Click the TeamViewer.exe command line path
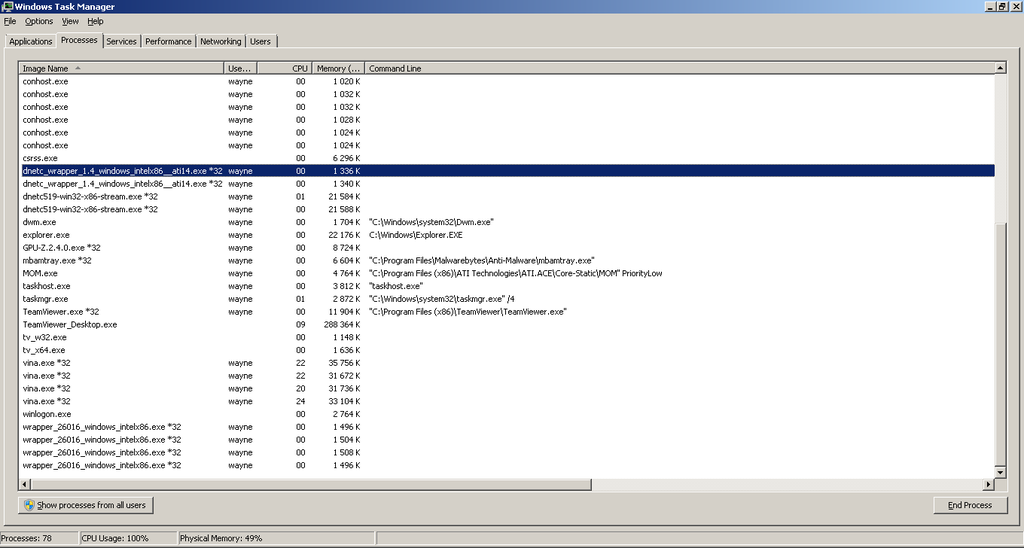This screenshot has height=548, width=1024. tap(468, 312)
